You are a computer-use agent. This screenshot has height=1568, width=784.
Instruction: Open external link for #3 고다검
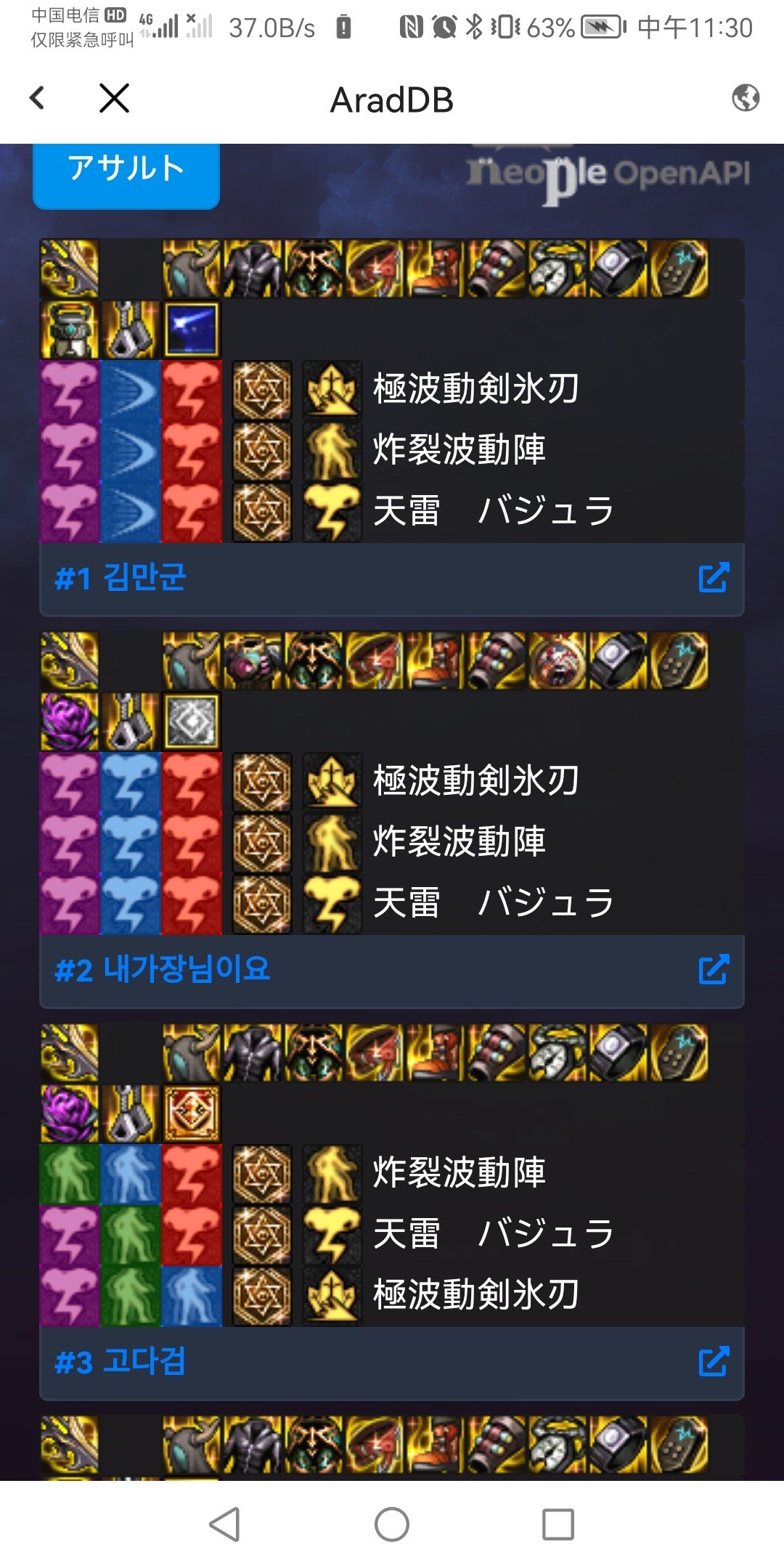[713, 1362]
